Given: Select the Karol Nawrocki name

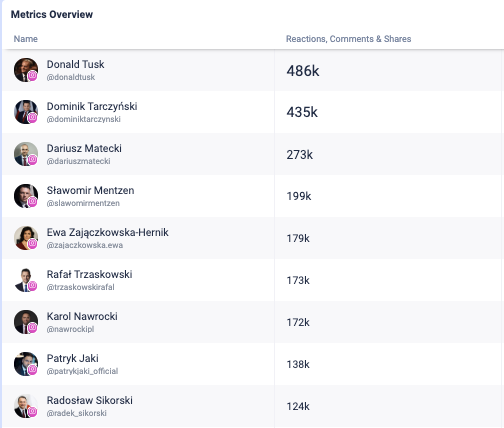Looking at the screenshot, I should pyautogui.click(x=82, y=316).
